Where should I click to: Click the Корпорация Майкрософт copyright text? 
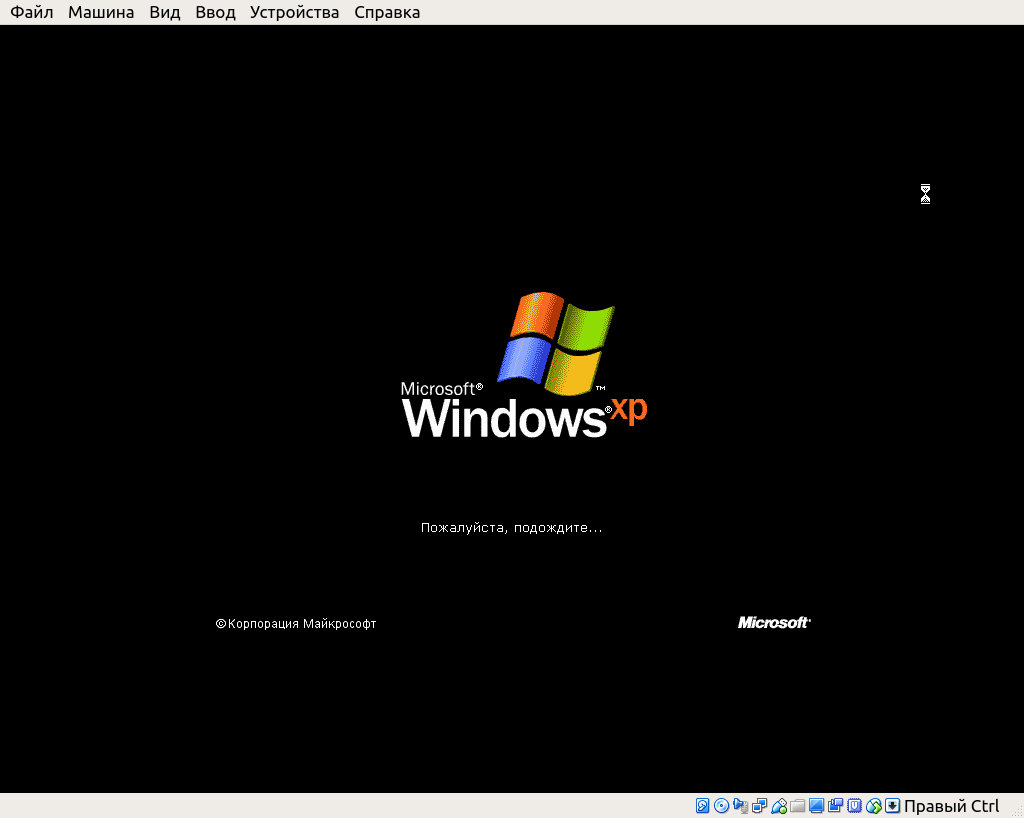point(296,623)
